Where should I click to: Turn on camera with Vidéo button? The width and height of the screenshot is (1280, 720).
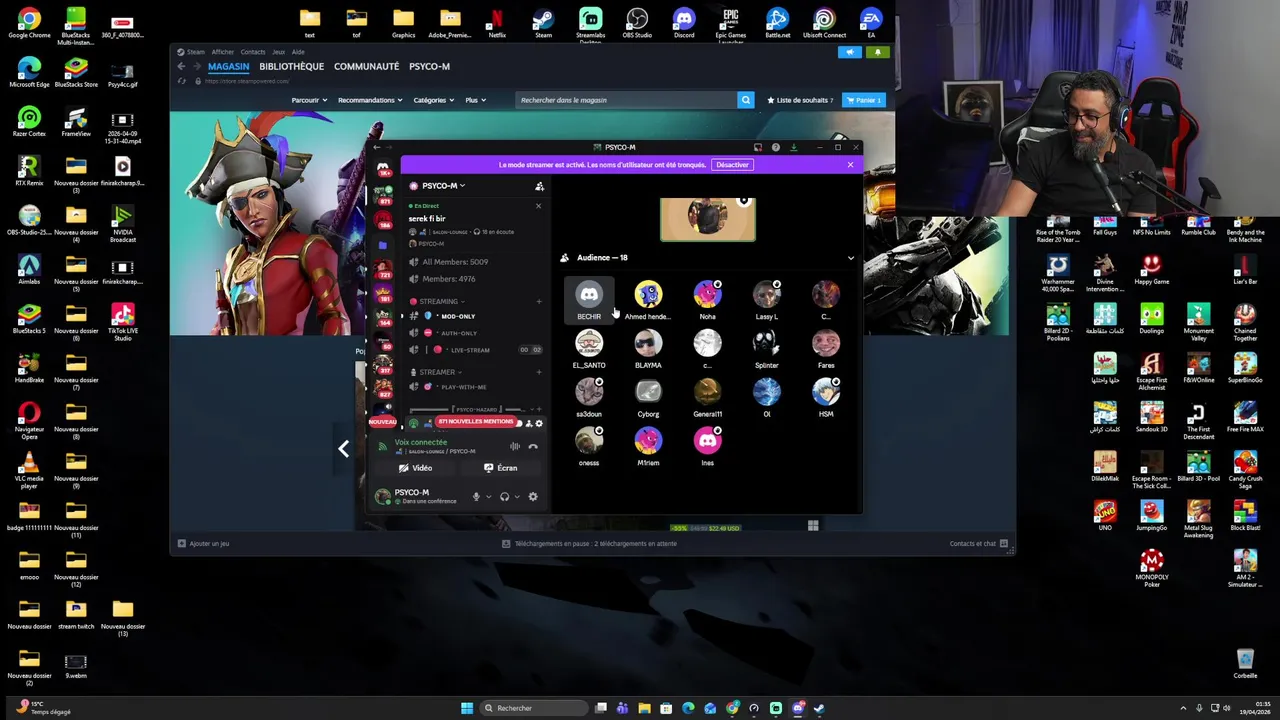coord(416,468)
